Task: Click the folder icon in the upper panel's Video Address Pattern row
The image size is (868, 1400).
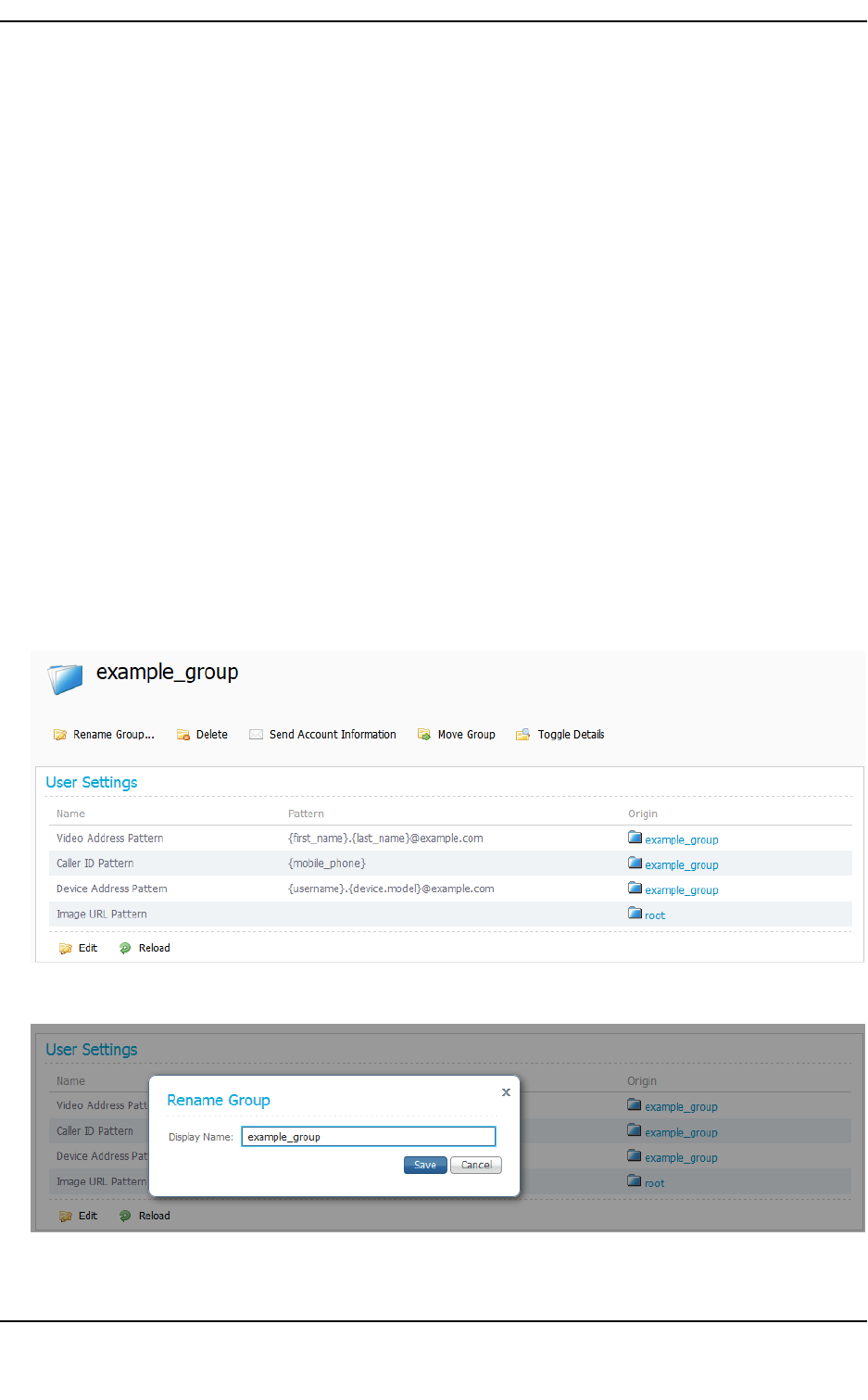Action: pos(635,838)
